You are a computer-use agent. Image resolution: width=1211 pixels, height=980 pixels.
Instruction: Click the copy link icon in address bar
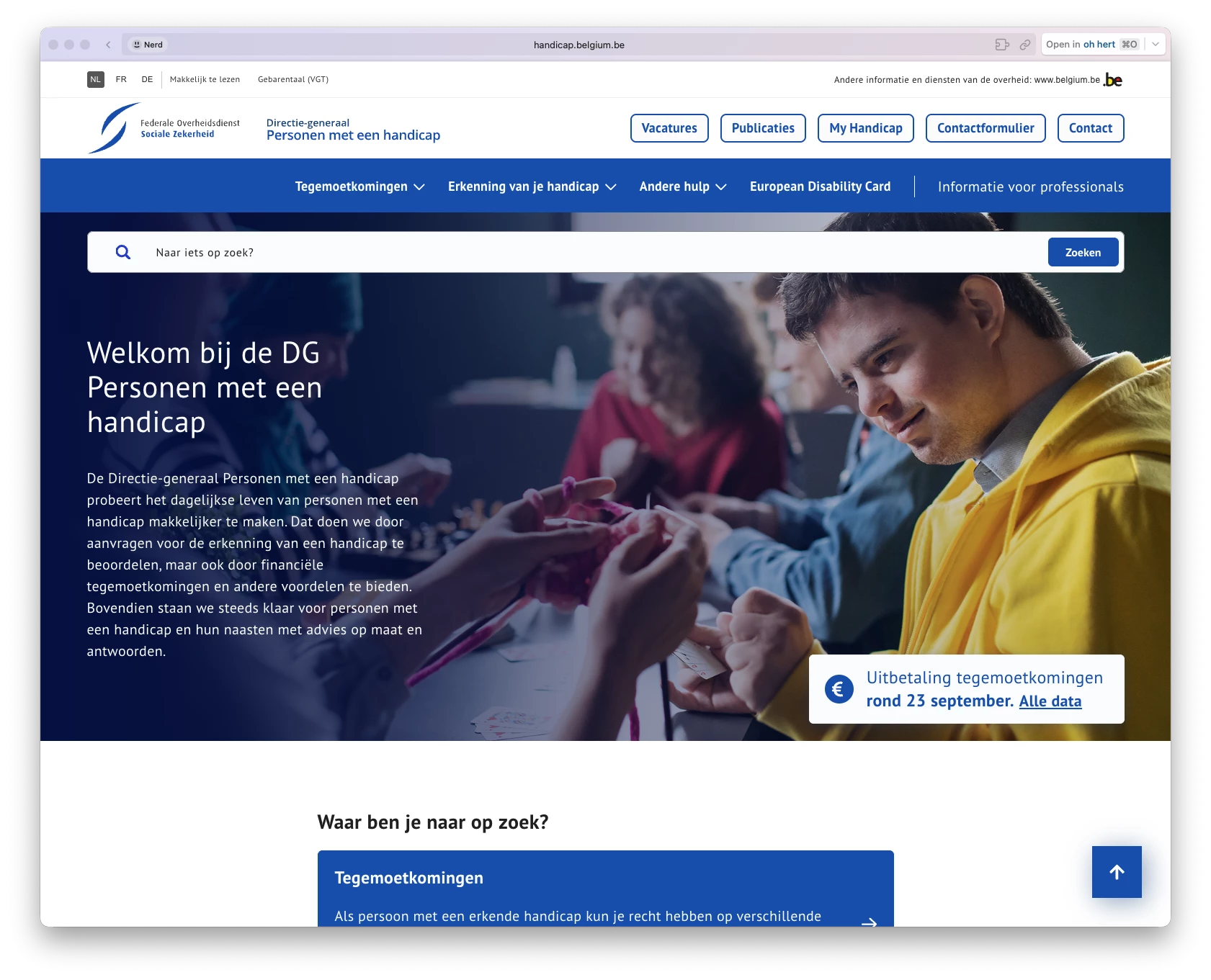(x=1024, y=45)
